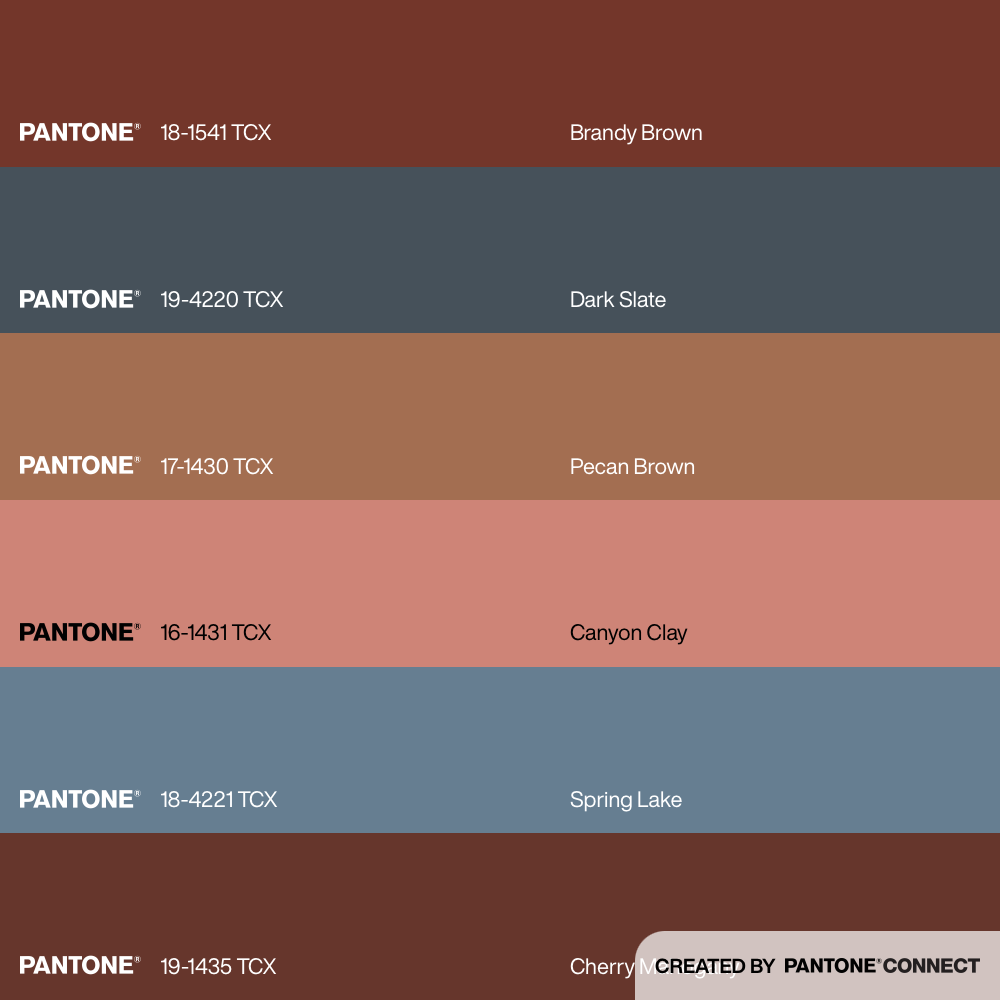Click the Pantone logo beside 19-4220 TCX
1000x1000 pixels.
pos(79,299)
